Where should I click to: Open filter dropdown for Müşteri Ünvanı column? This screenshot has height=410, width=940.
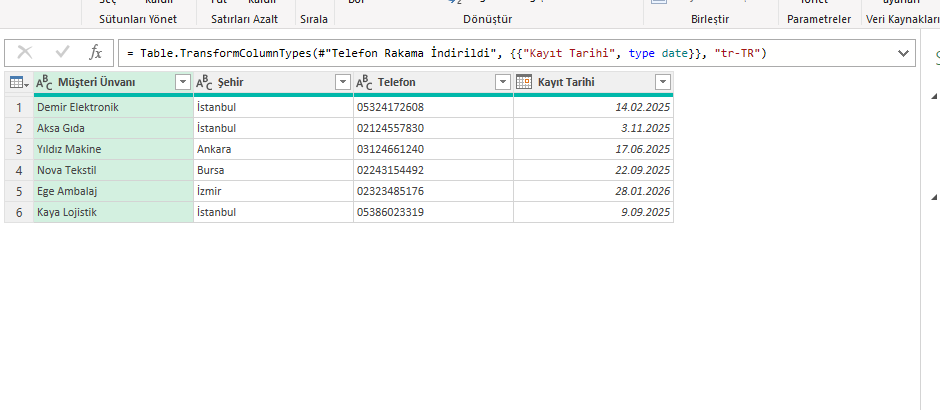point(183,83)
